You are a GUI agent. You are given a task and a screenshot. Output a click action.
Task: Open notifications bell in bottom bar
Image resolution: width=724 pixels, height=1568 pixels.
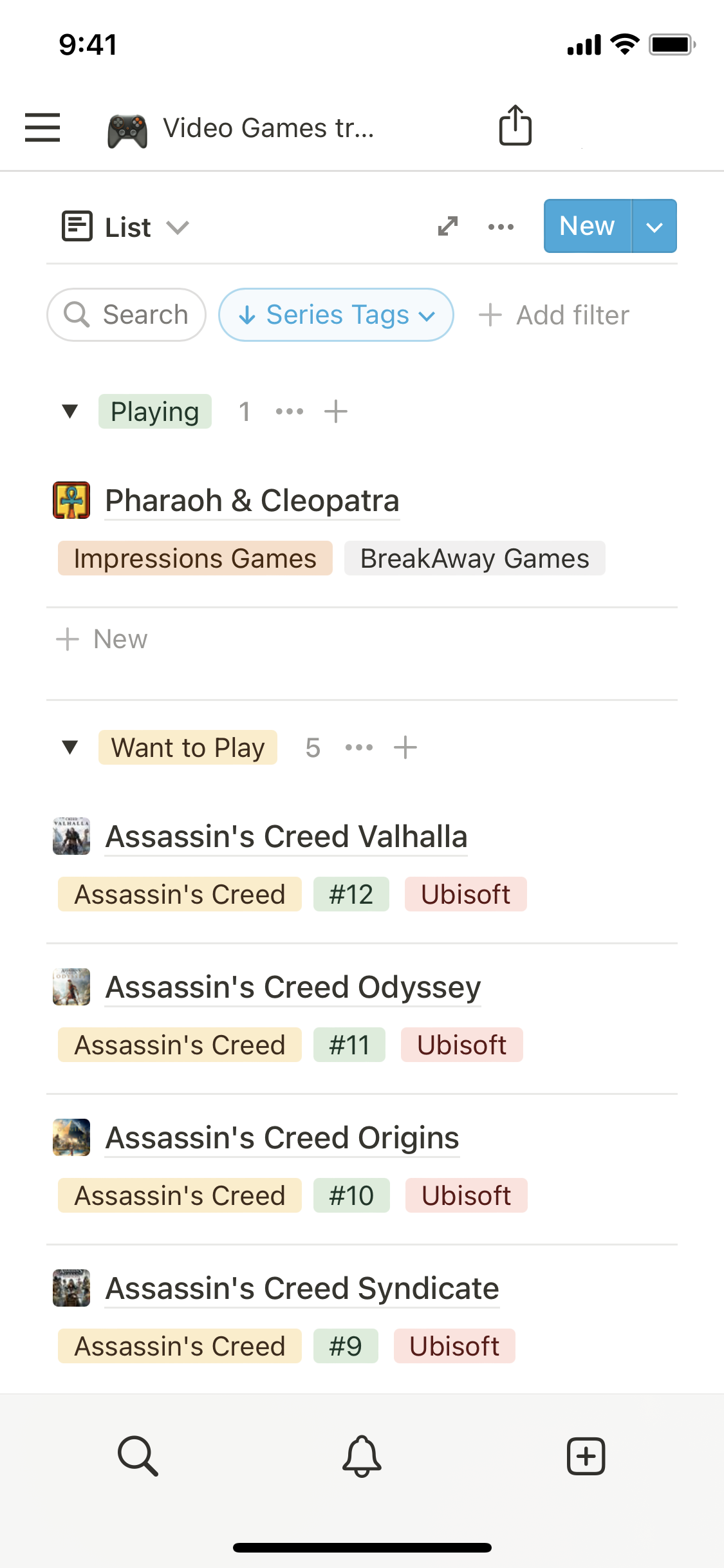(362, 1455)
